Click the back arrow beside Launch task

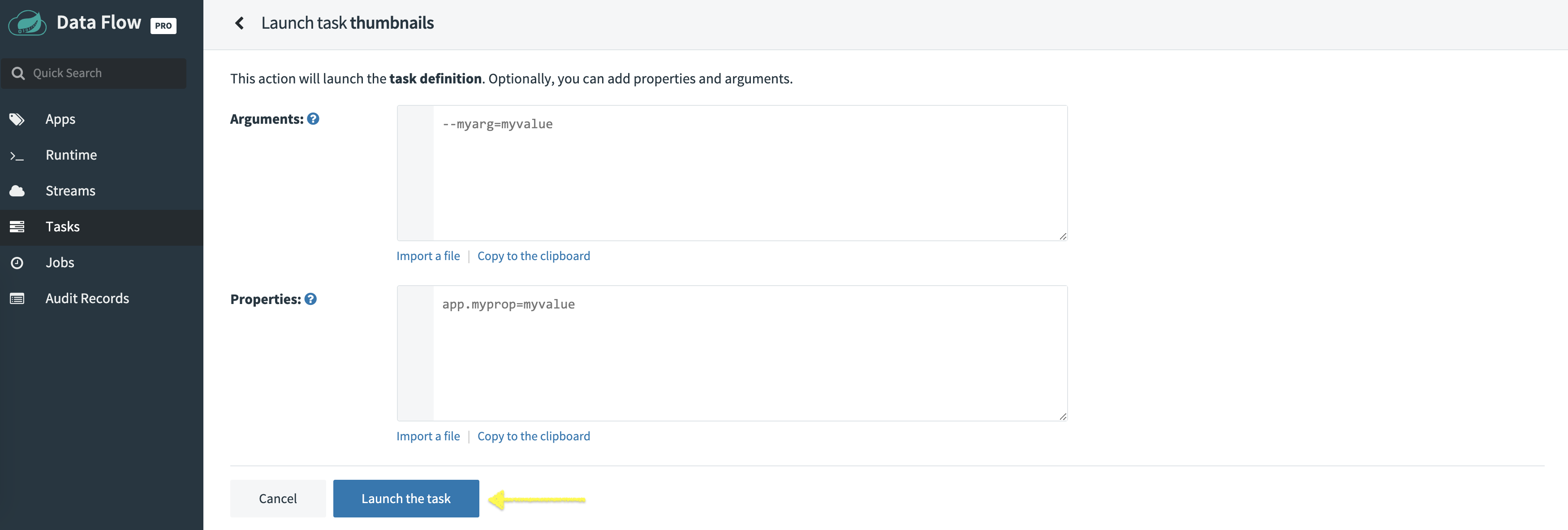pos(239,23)
